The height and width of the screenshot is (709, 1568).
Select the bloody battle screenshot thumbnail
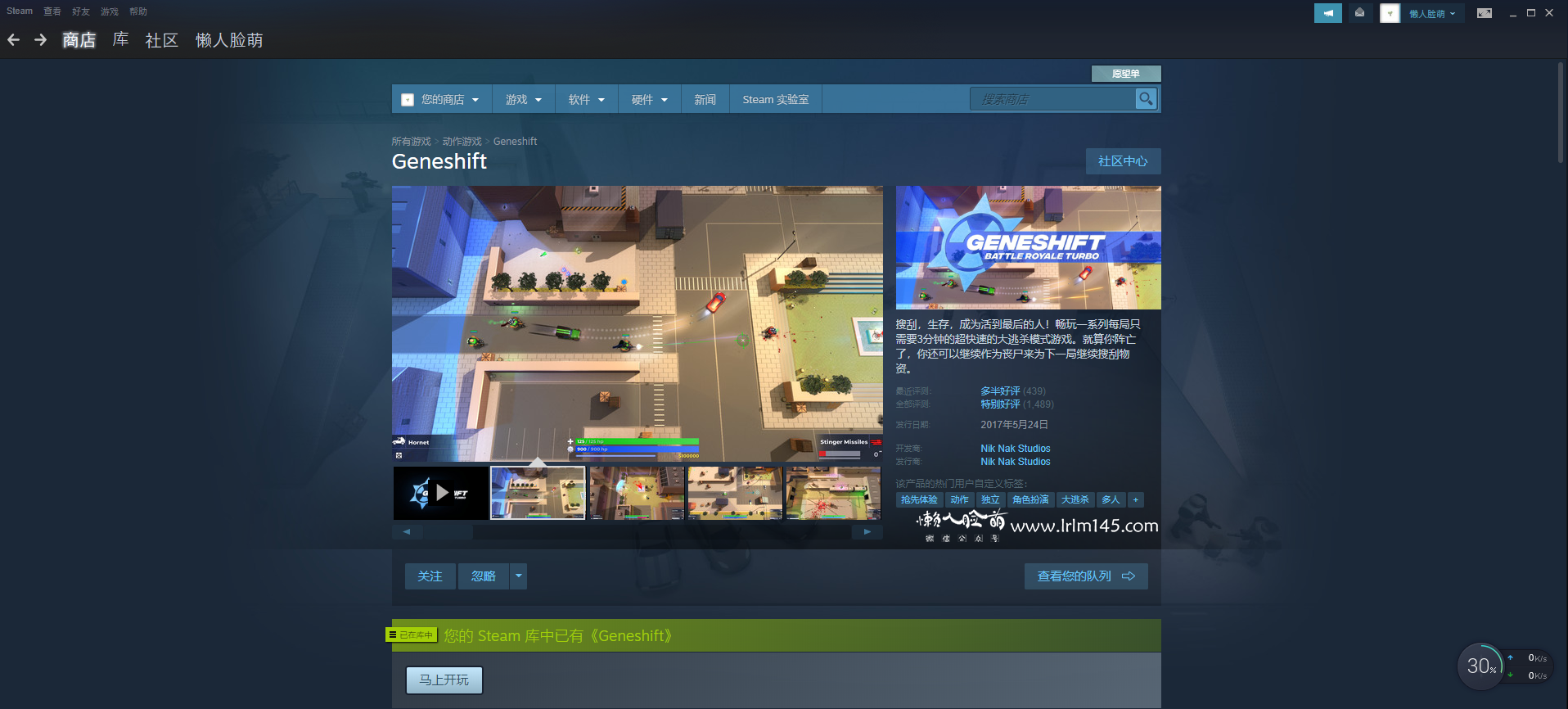[x=833, y=493]
